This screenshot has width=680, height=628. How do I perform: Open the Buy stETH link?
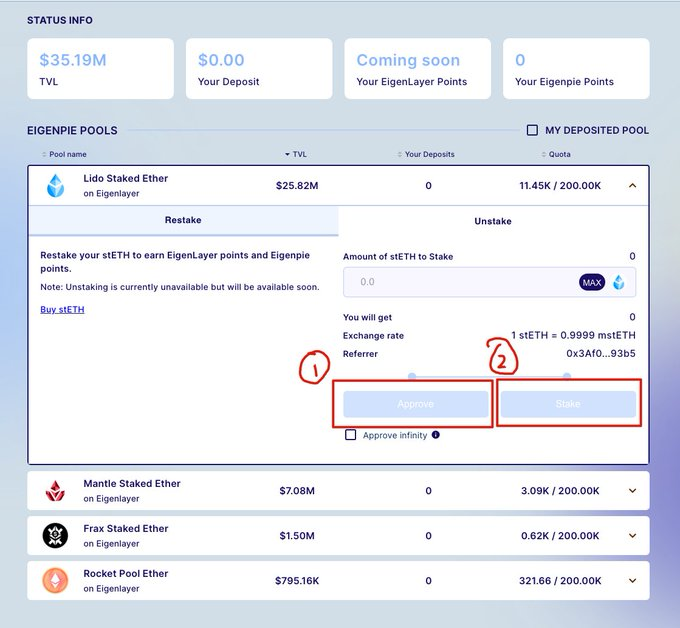click(62, 309)
